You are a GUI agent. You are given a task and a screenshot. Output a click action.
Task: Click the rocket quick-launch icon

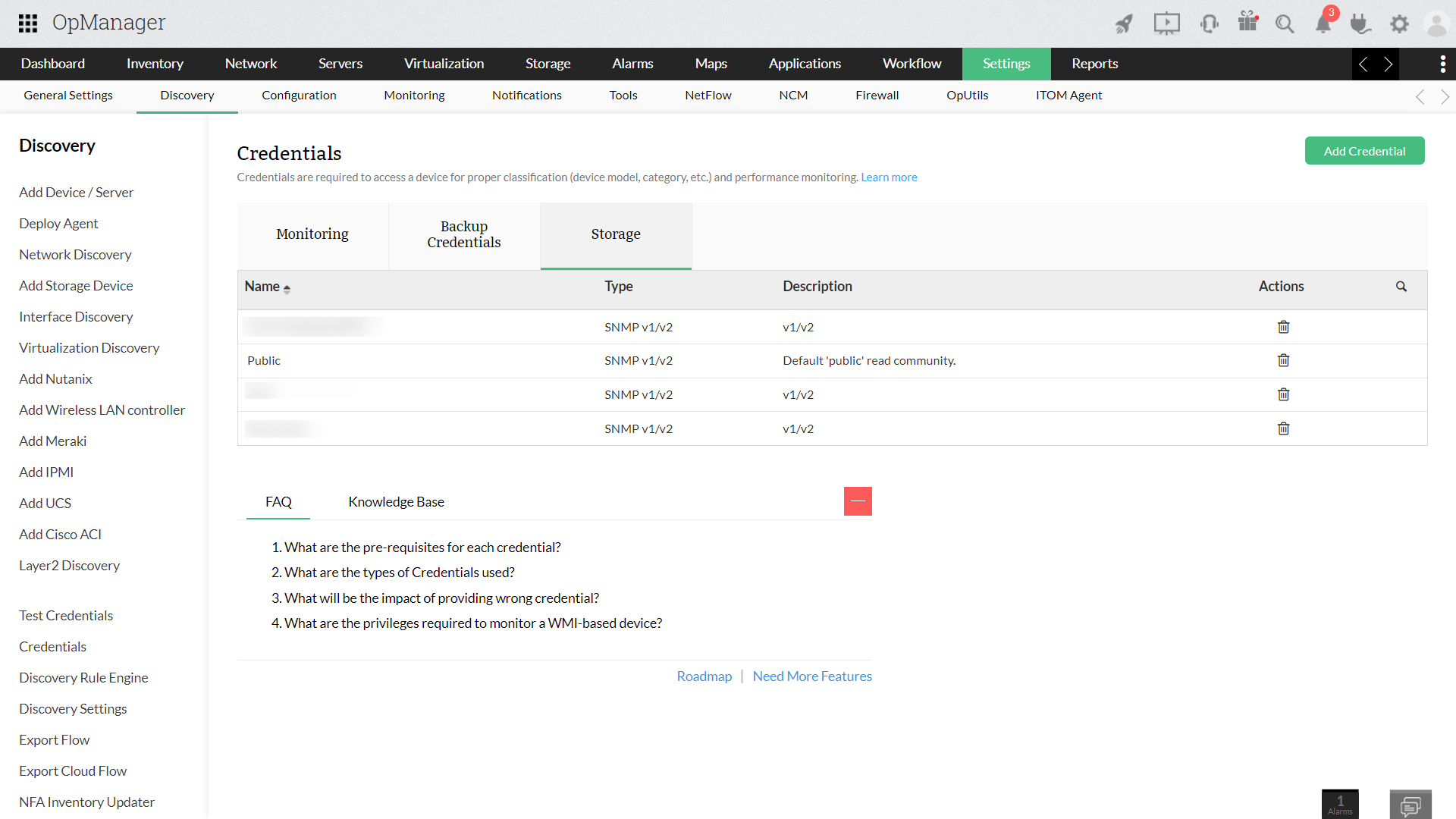[x=1124, y=24]
